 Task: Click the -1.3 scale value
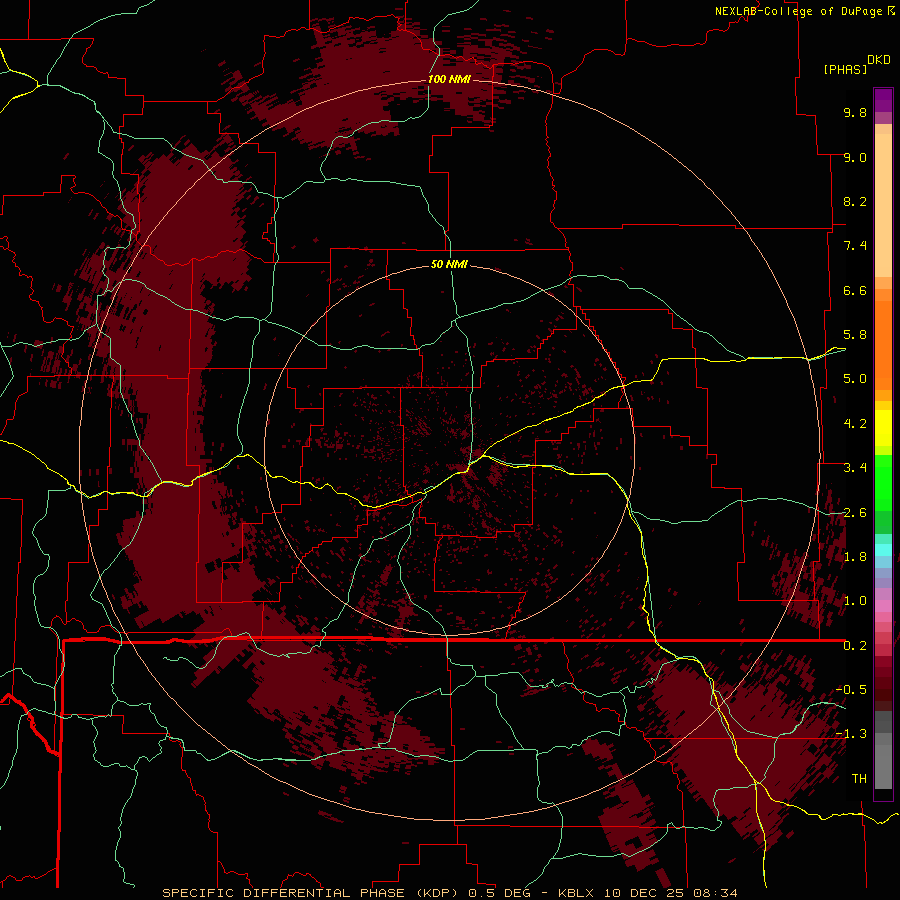point(851,734)
